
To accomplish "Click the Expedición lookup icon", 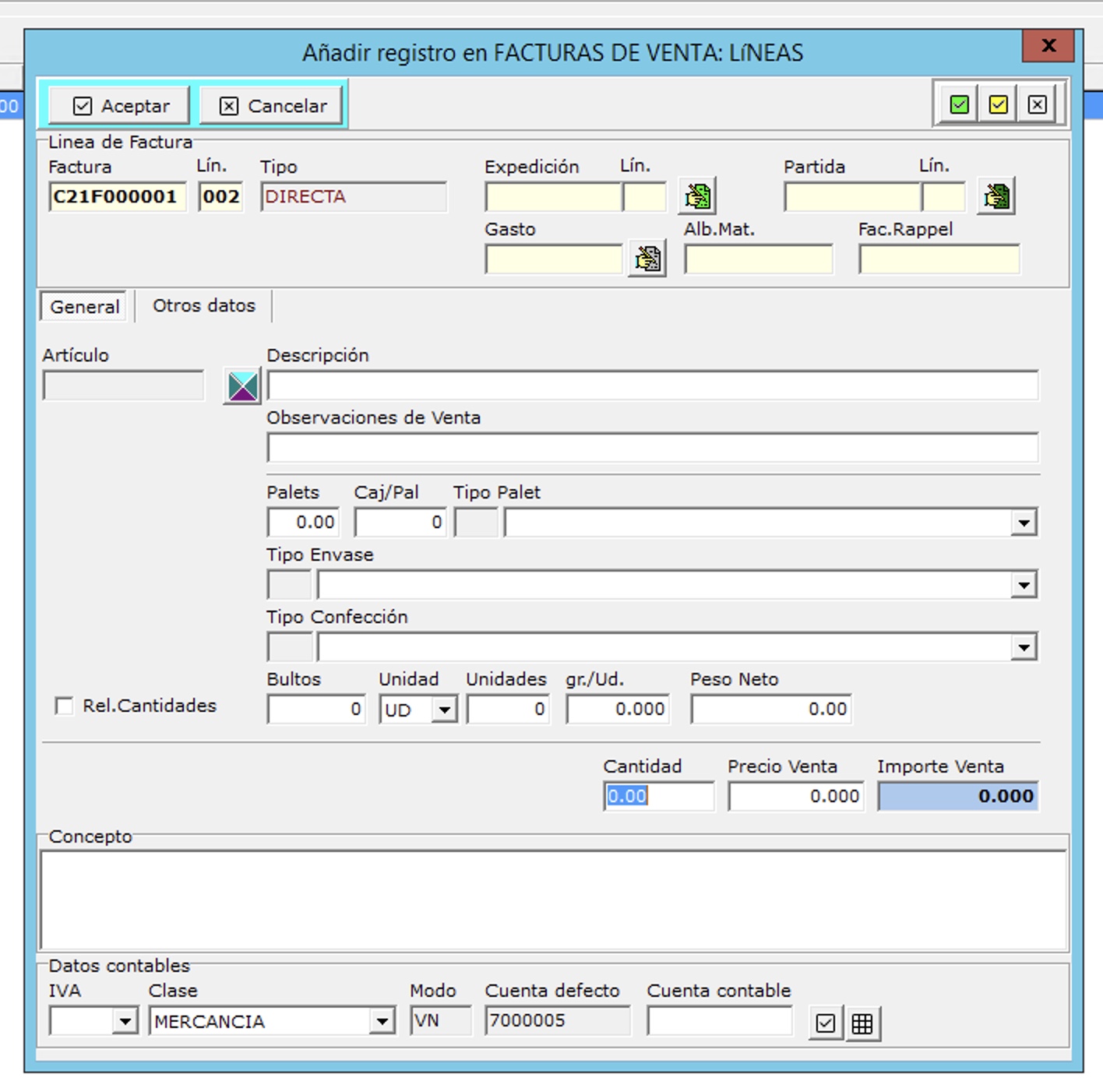I will click(x=697, y=196).
